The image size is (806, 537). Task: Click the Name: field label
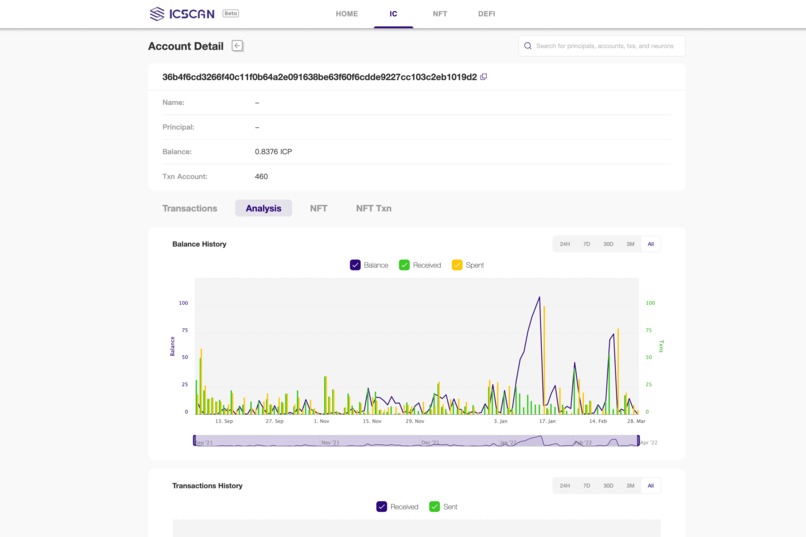pos(173,102)
